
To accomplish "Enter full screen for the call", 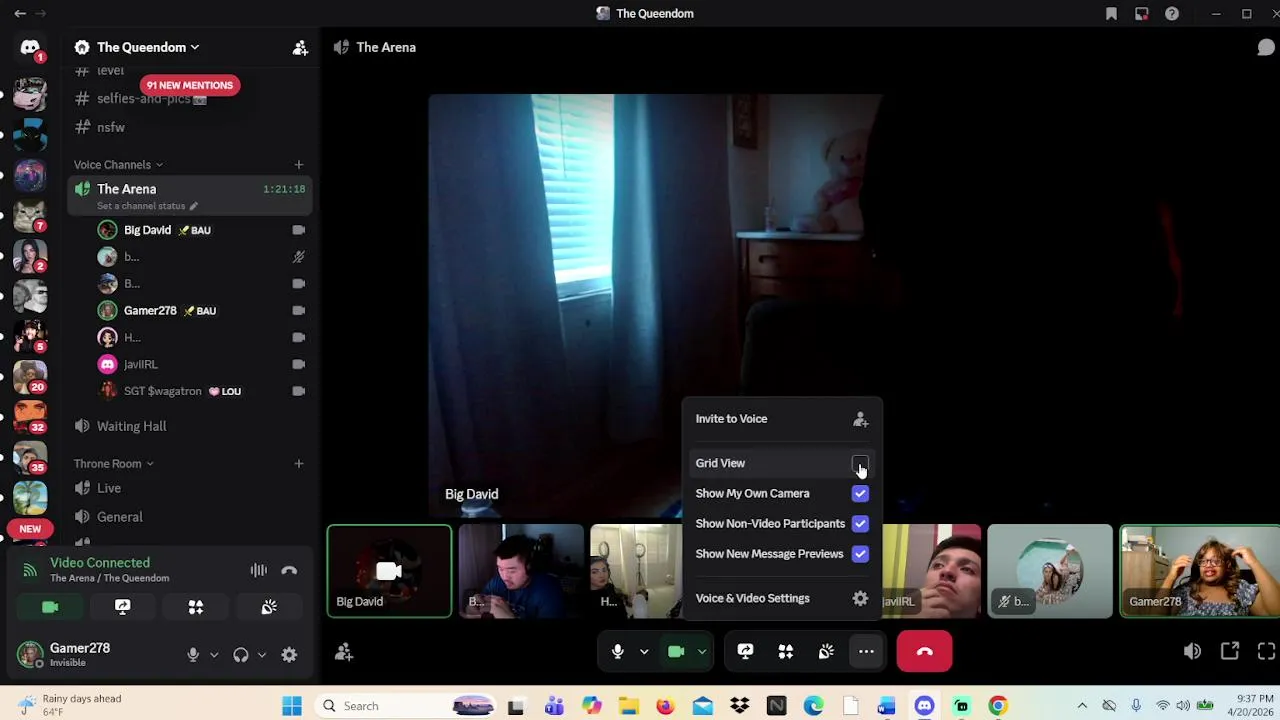I will point(1266,651).
